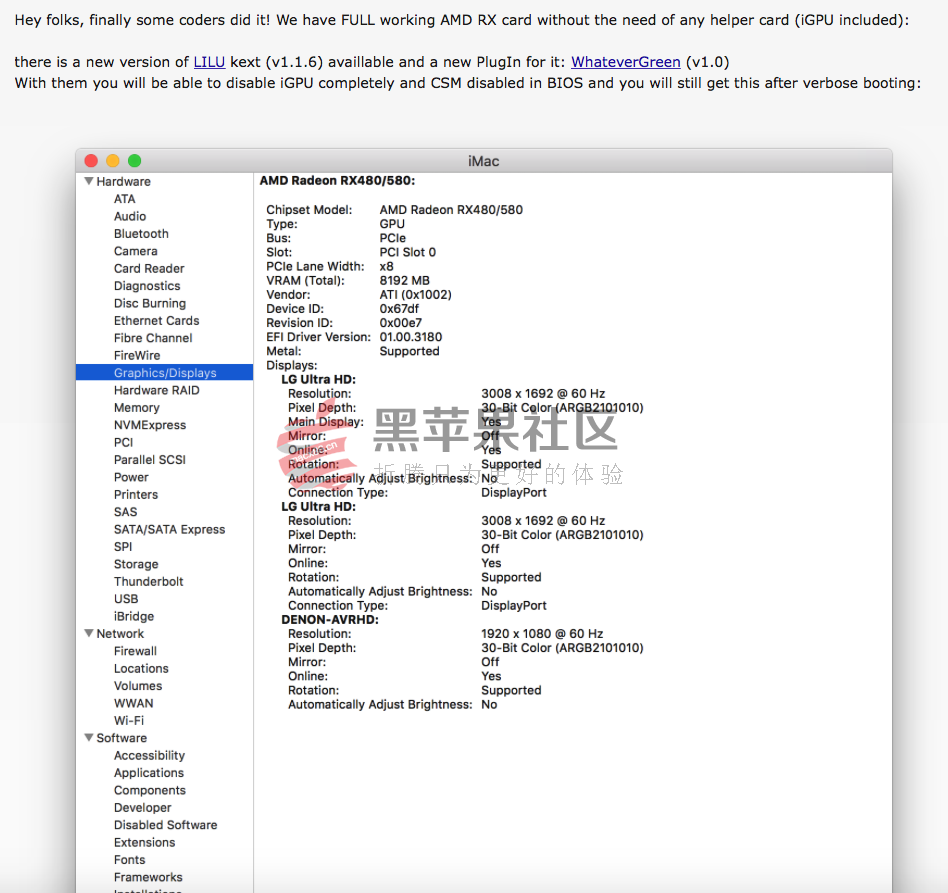Click the Network category label
Viewport: 948px width, 893px height.
(120, 634)
